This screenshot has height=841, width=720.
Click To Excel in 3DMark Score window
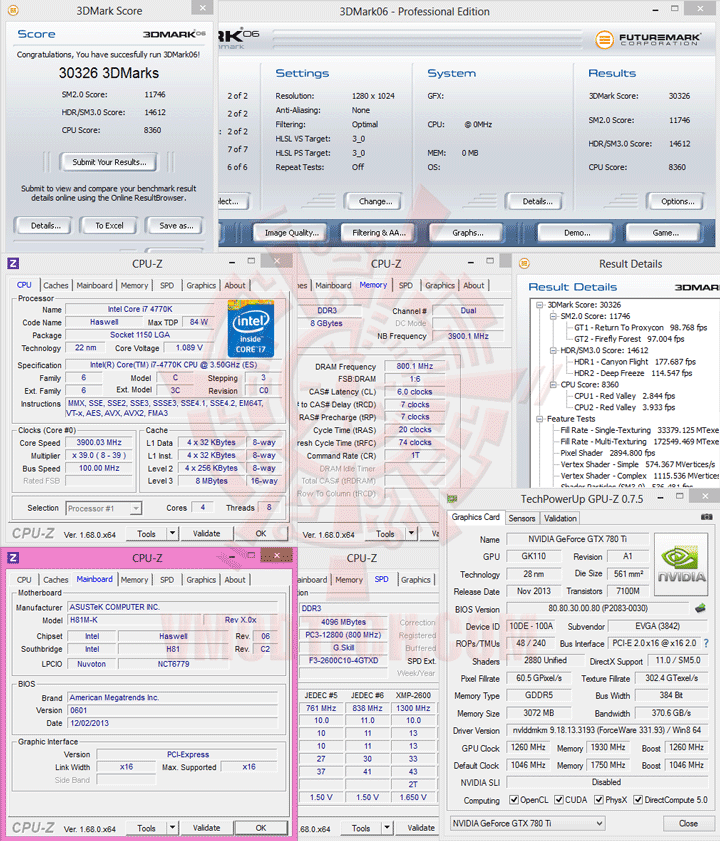point(109,226)
